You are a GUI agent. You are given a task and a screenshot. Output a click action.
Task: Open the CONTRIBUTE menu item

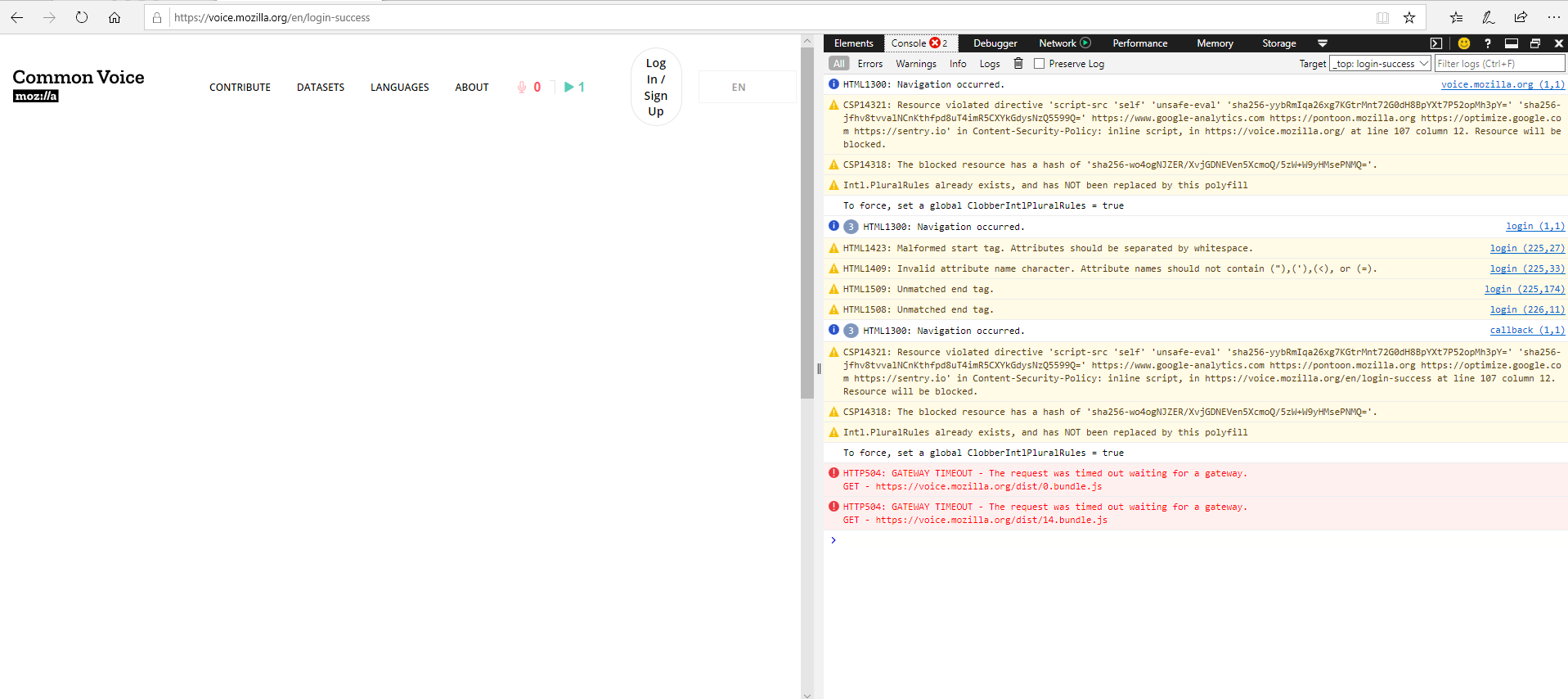pyautogui.click(x=240, y=87)
